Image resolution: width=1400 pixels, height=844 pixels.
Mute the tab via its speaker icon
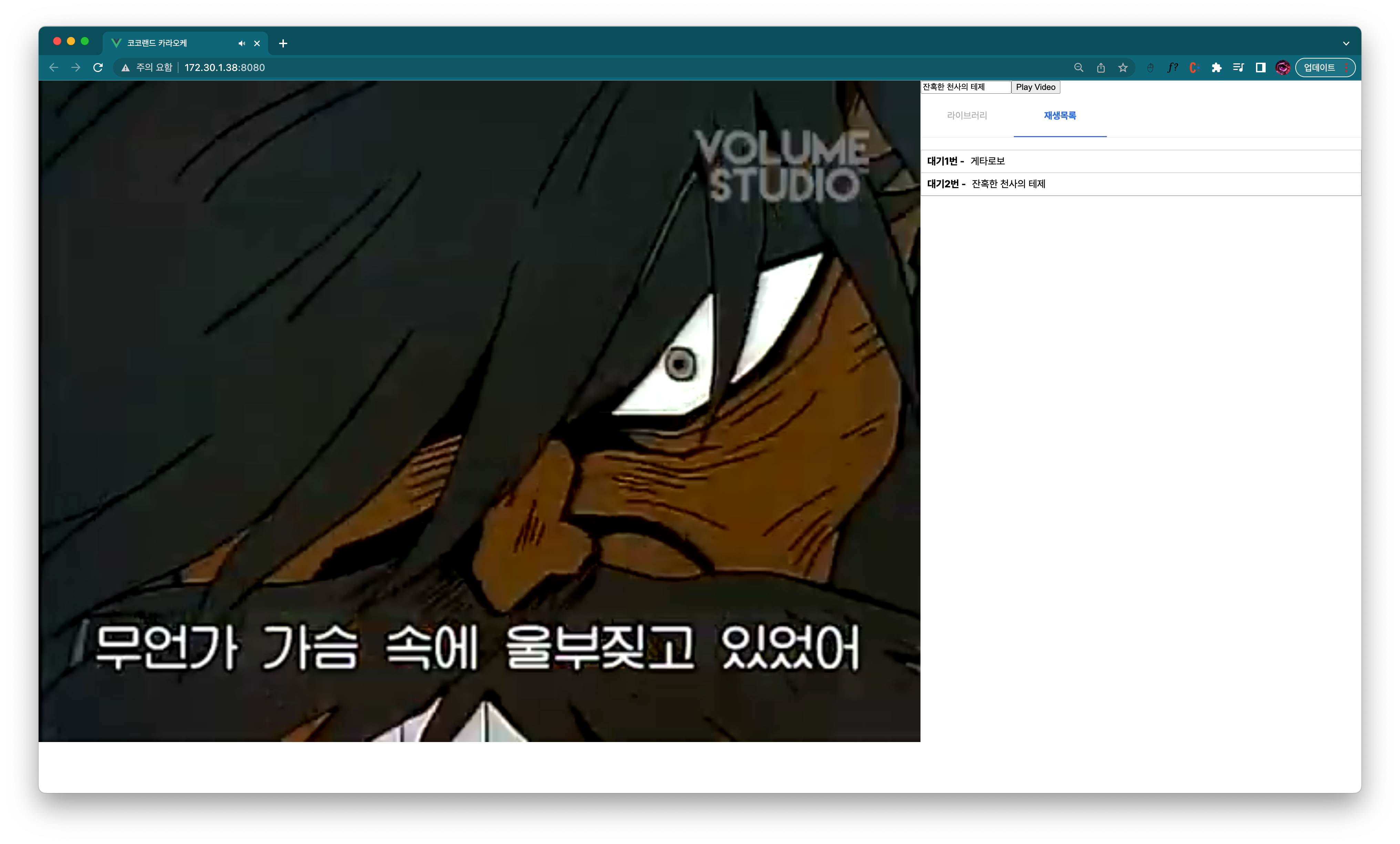pos(242,43)
